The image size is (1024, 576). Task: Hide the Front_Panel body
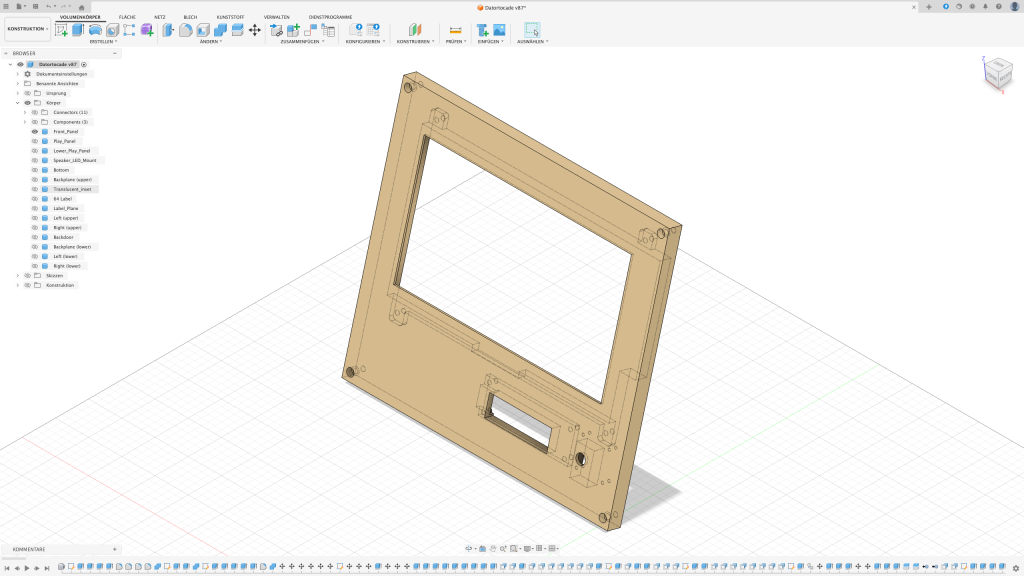coord(34,131)
